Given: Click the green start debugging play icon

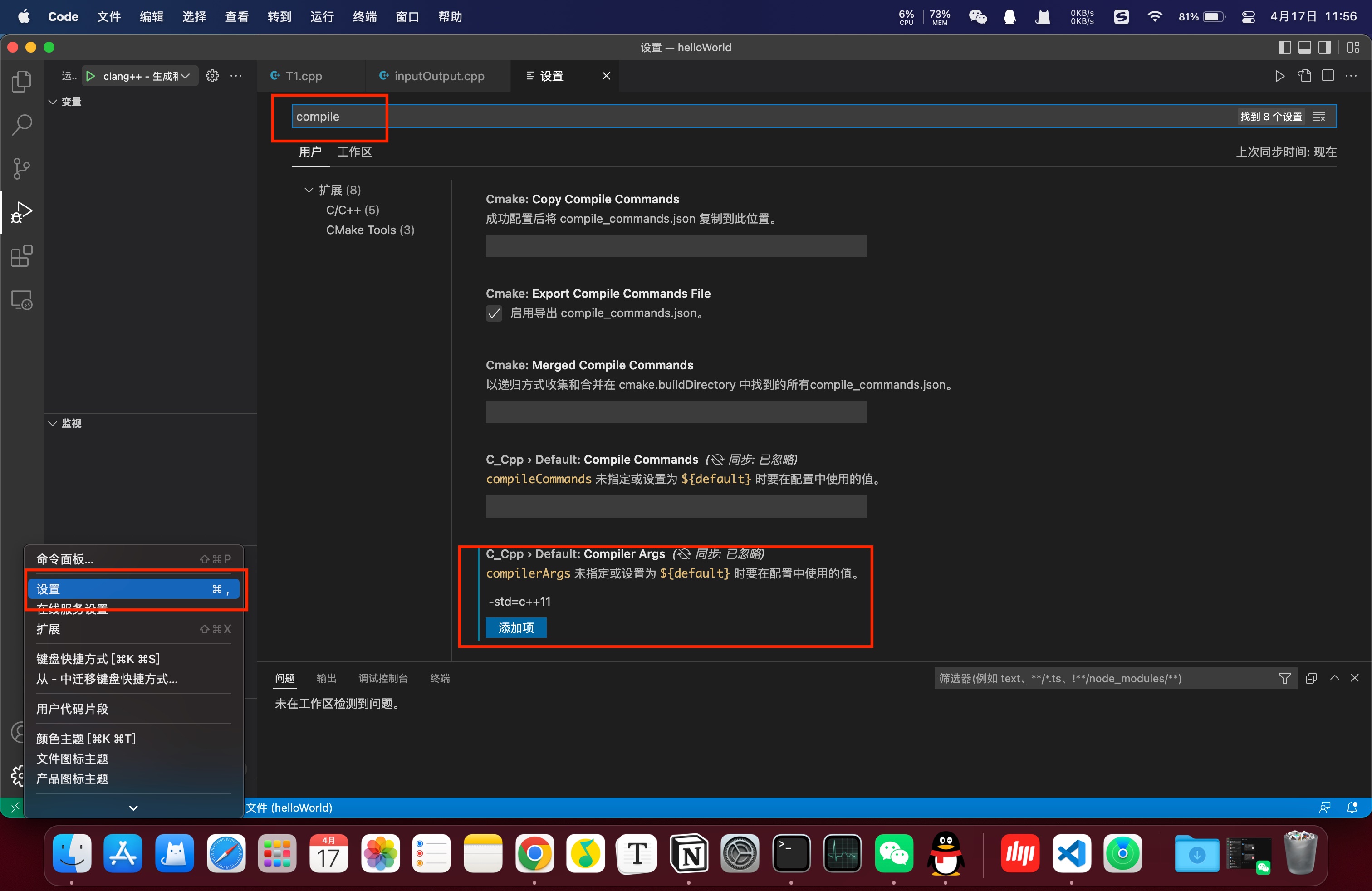Looking at the screenshot, I should coord(90,76).
